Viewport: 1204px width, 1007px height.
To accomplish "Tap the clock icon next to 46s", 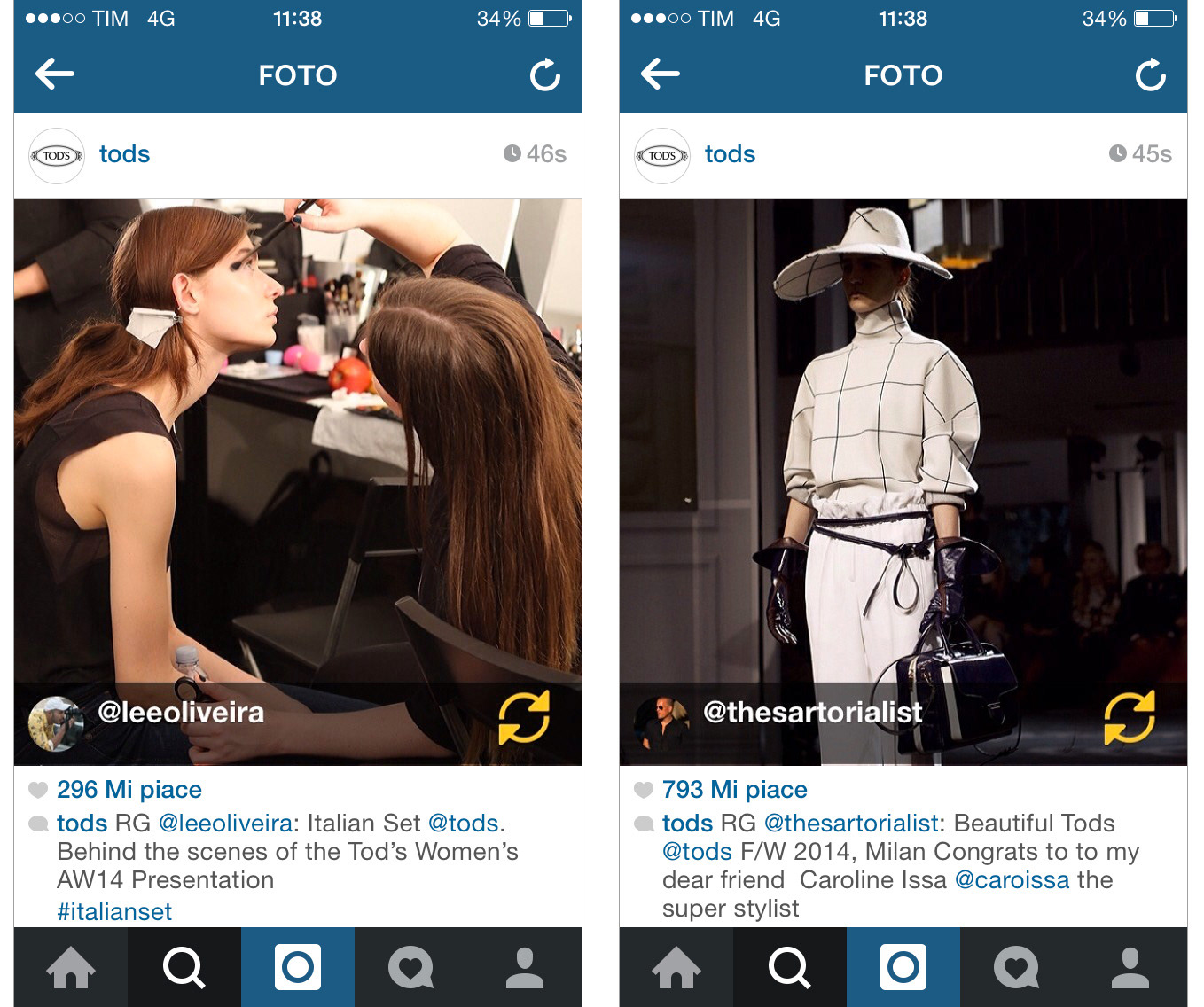I will tap(512, 153).
